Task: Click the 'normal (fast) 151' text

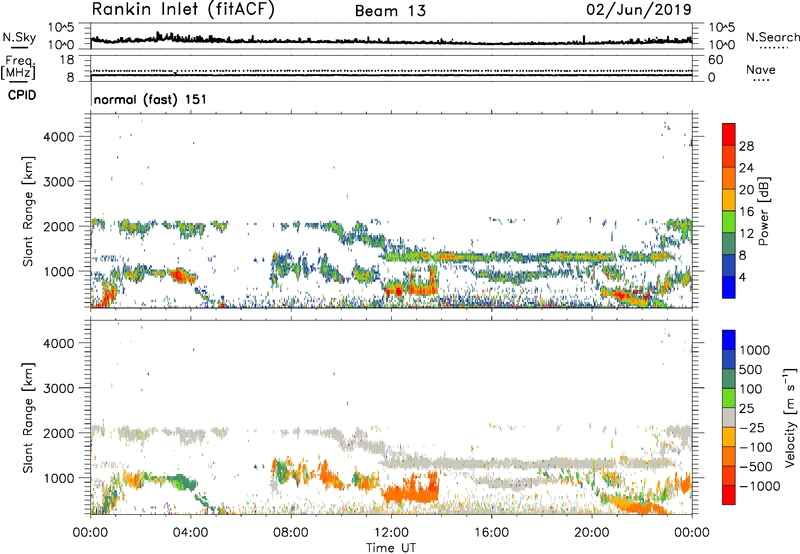Action: tap(151, 99)
